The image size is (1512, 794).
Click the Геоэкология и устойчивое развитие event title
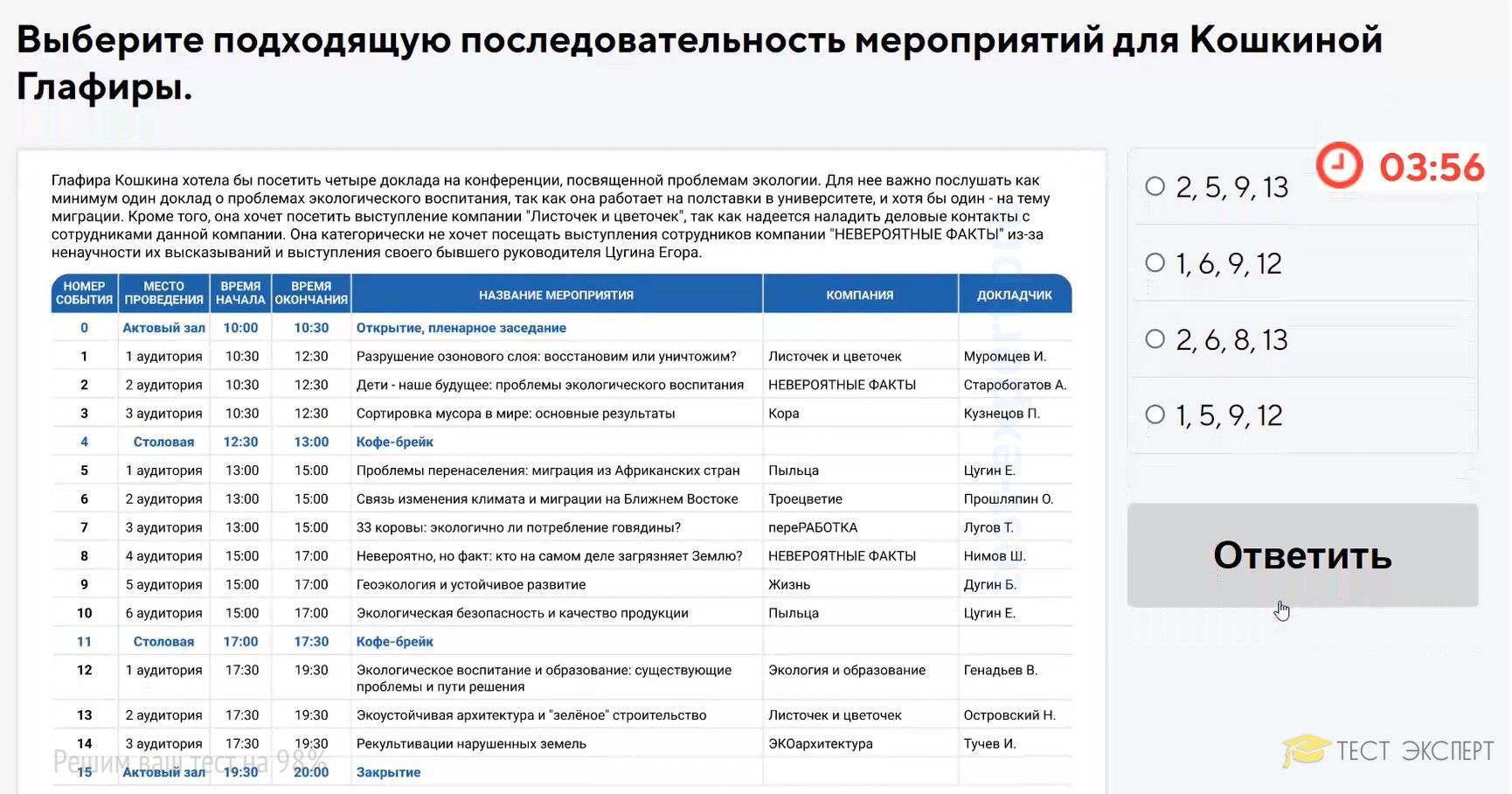[470, 584]
